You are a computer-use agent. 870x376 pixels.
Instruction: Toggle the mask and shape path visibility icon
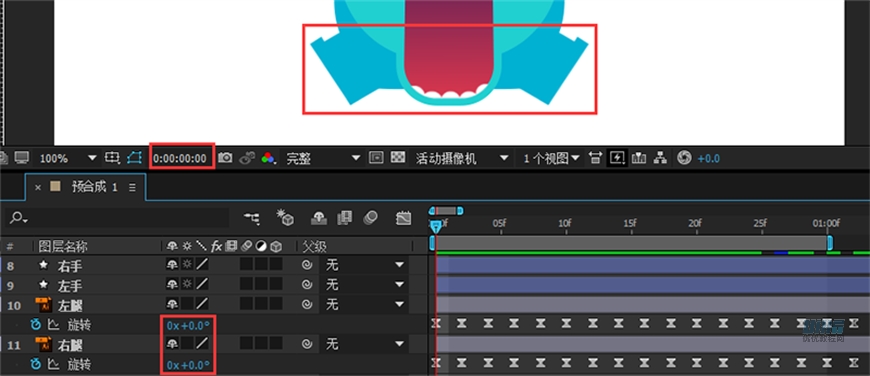click(134, 158)
